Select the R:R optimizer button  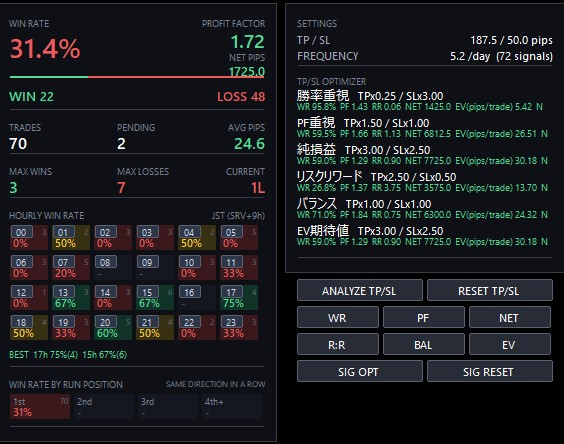click(338, 344)
